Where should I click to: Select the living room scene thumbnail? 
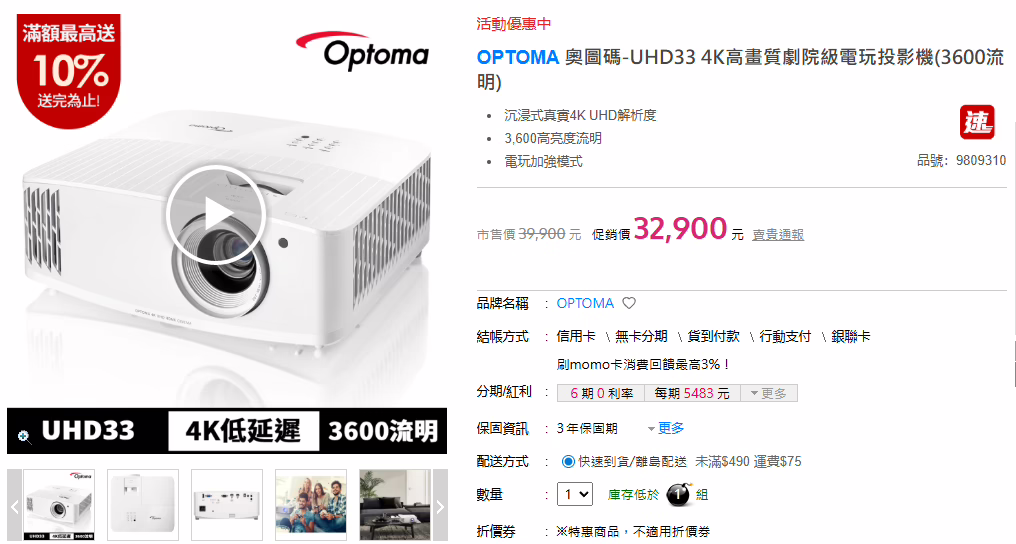click(395, 505)
